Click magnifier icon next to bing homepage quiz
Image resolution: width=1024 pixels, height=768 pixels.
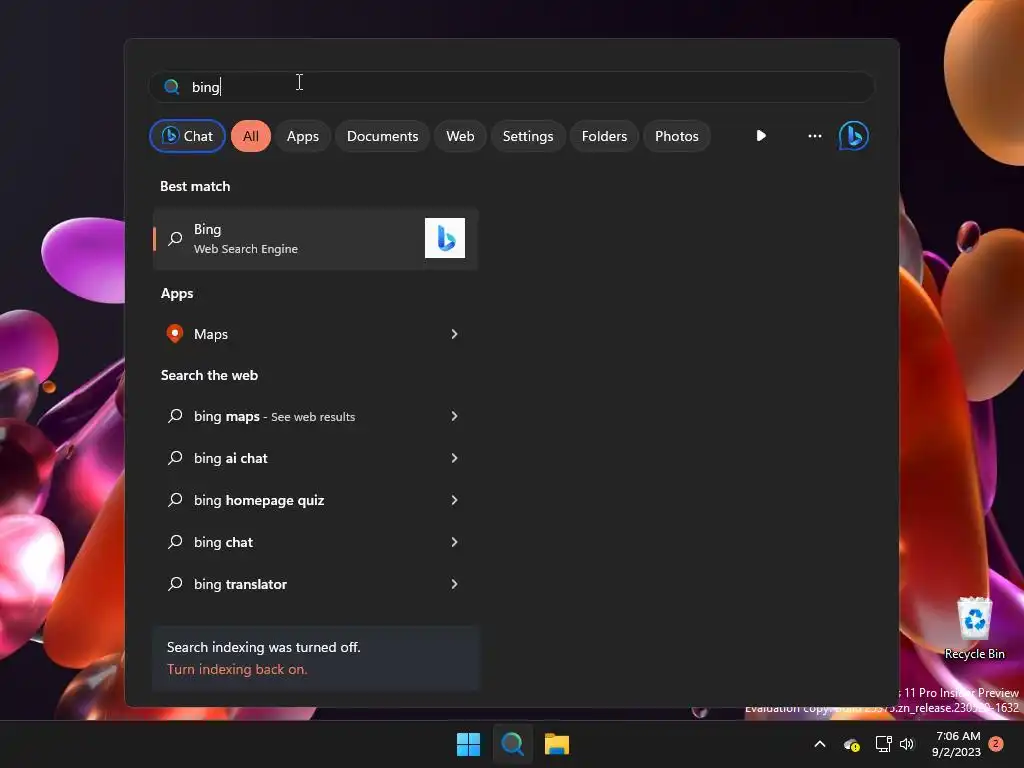(175, 500)
